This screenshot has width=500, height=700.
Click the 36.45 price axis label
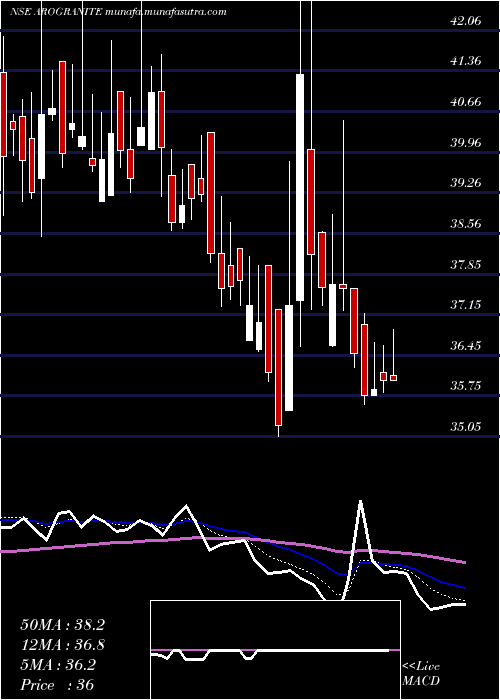coord(466,345)
